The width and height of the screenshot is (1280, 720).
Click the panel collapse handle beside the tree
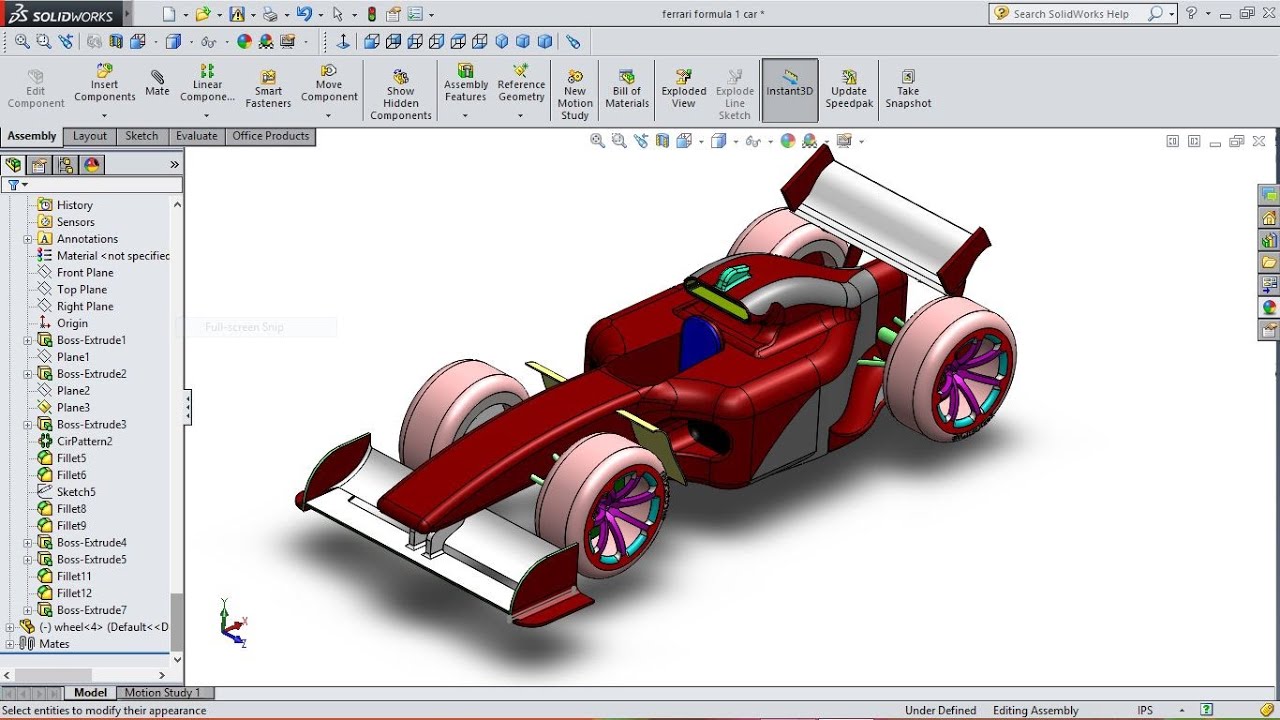(x=187, y=407)
